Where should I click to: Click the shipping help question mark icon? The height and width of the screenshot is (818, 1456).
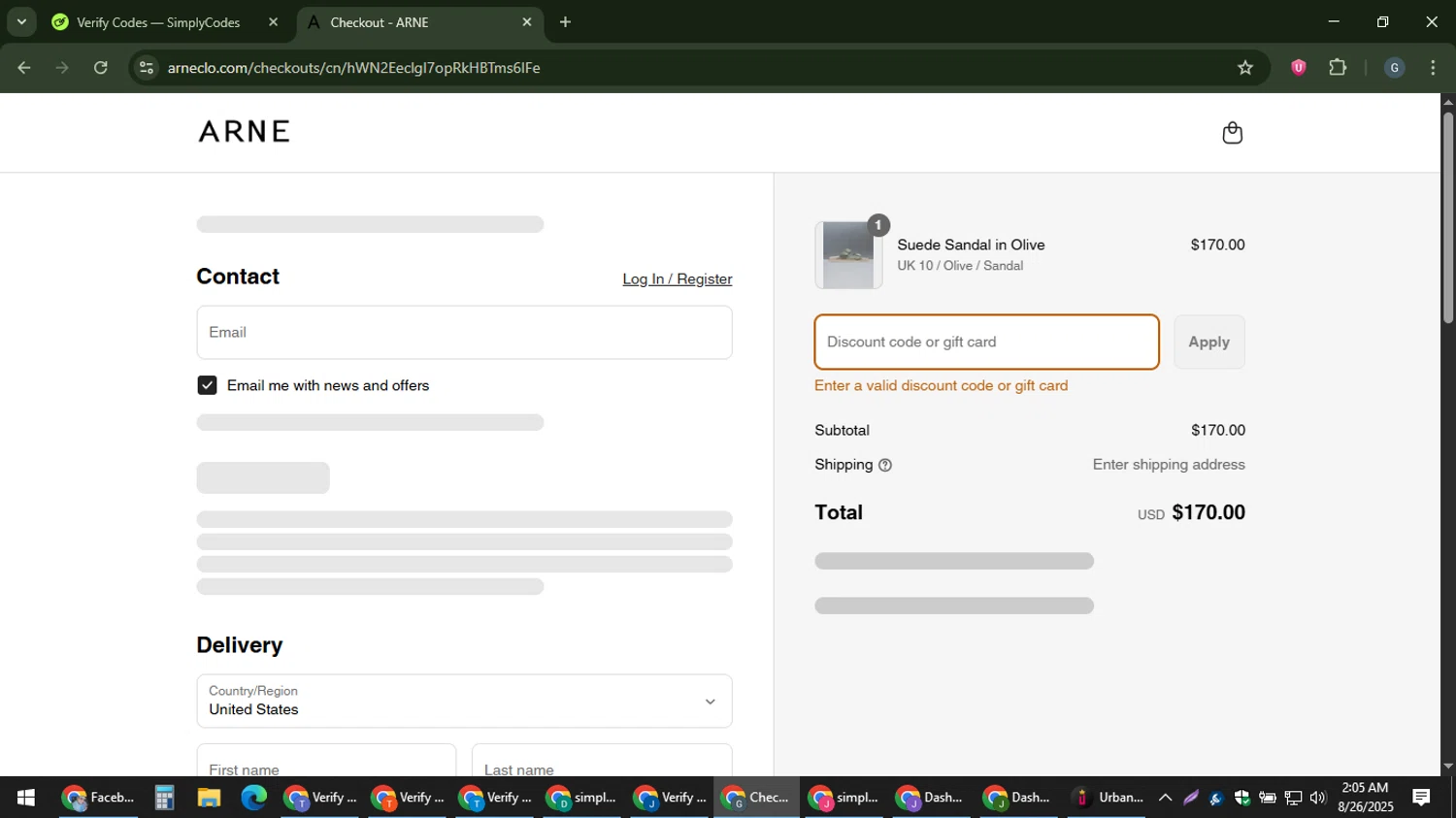click(884, 465)
